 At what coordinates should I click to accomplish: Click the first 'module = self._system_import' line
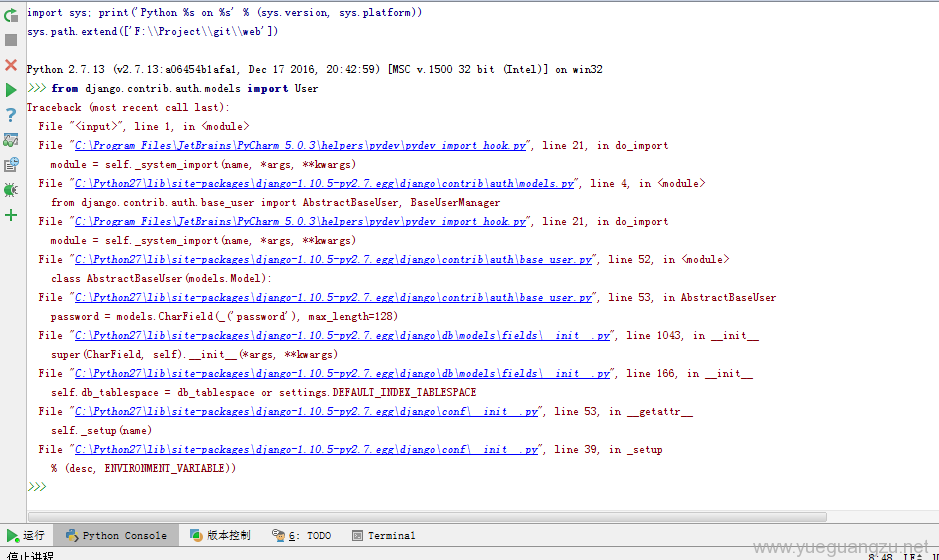203,165
